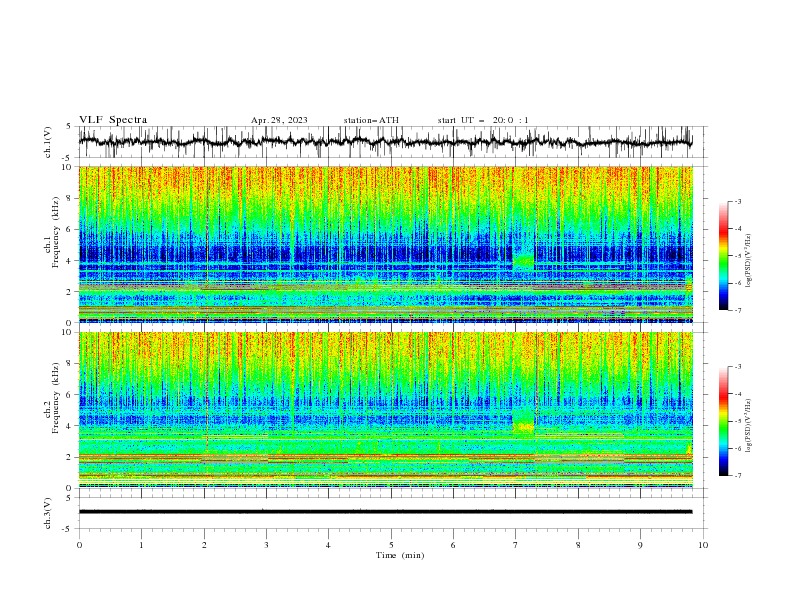Image resolution: width=792 pixels, height=612 pixels.
Task: Click the flat ch.3 voltage trace
Action: [385, 512]
